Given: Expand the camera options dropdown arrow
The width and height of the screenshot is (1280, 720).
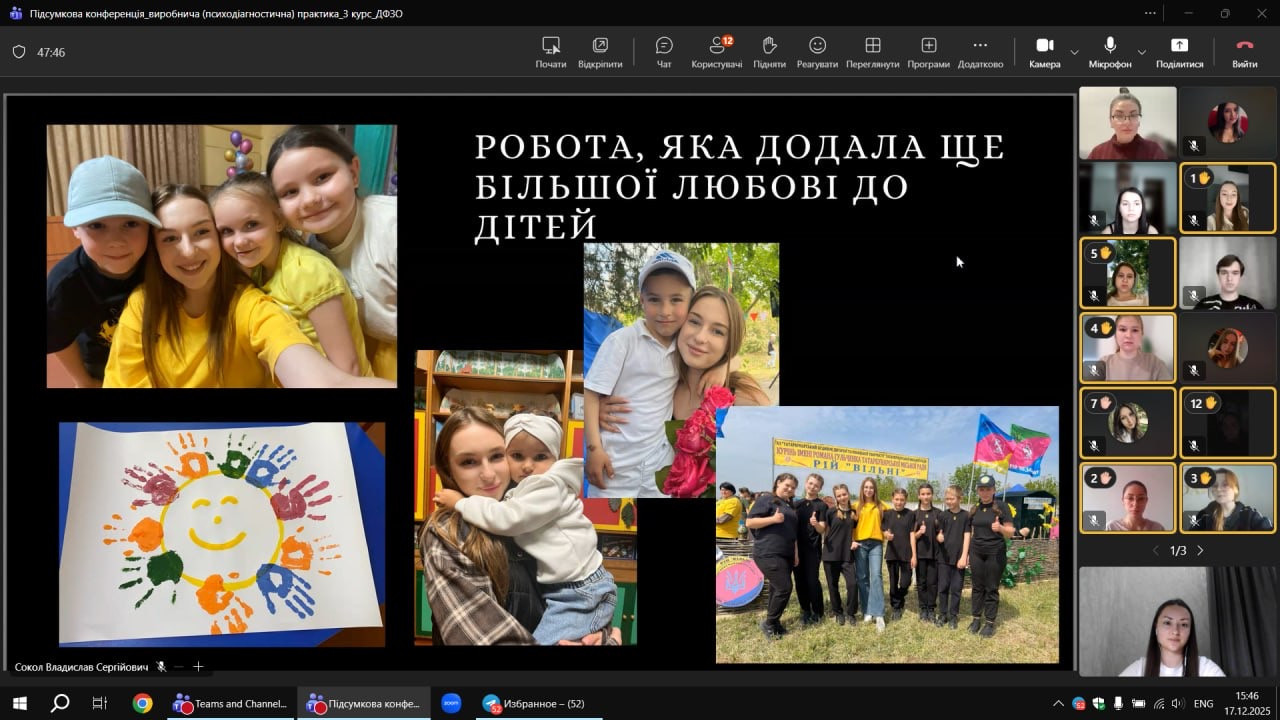Looking at the screenshot, I should tap(1074, 52).
